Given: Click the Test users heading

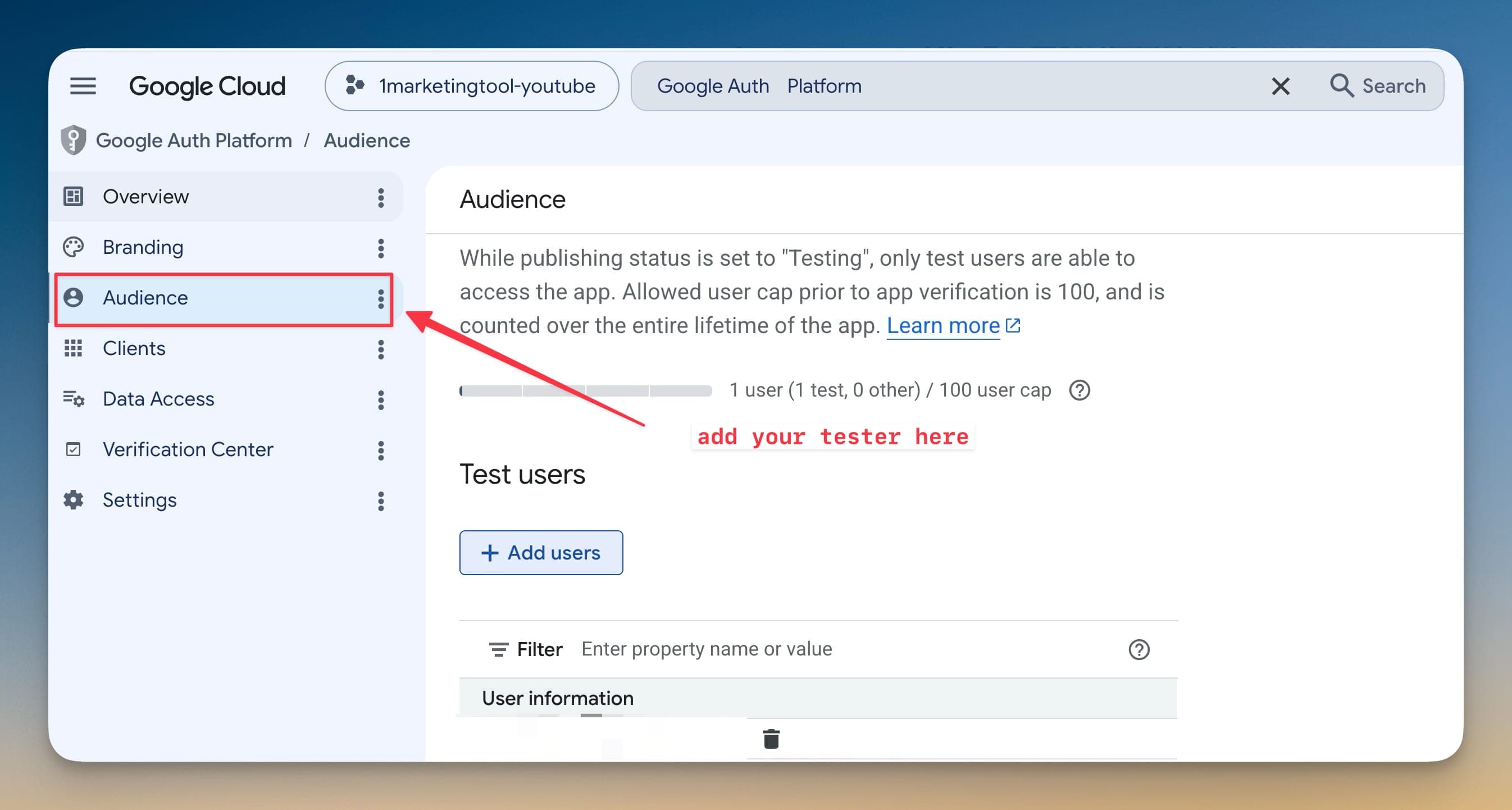Looking at the screenshot, I should 522,474.
